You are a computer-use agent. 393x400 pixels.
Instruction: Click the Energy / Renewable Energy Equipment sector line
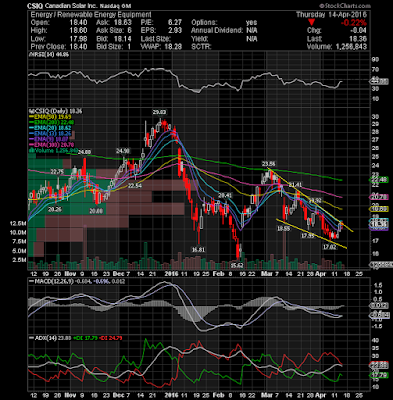pyautogui.click(x=91, y=15)
